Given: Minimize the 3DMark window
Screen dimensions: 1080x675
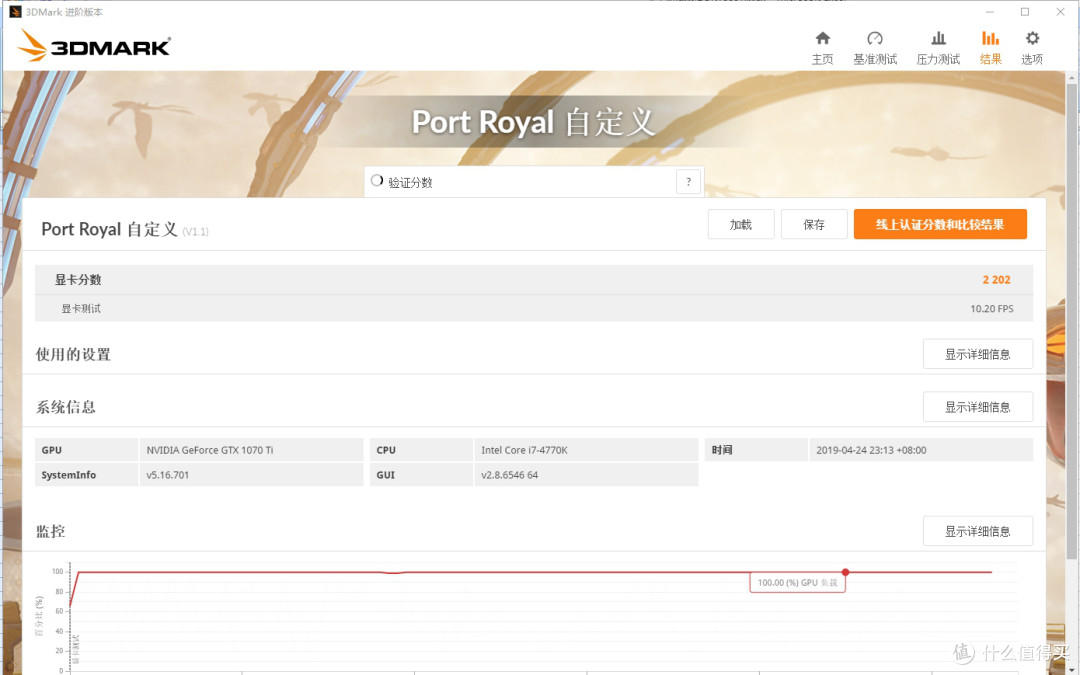Looking at the screenshot, I should pos(990,12).
